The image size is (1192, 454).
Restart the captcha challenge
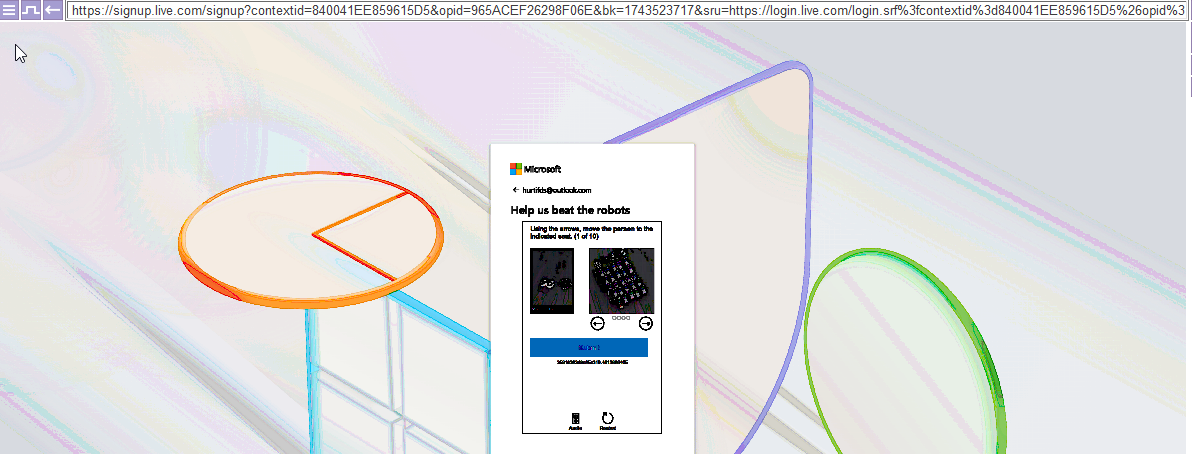click(607, 420)
